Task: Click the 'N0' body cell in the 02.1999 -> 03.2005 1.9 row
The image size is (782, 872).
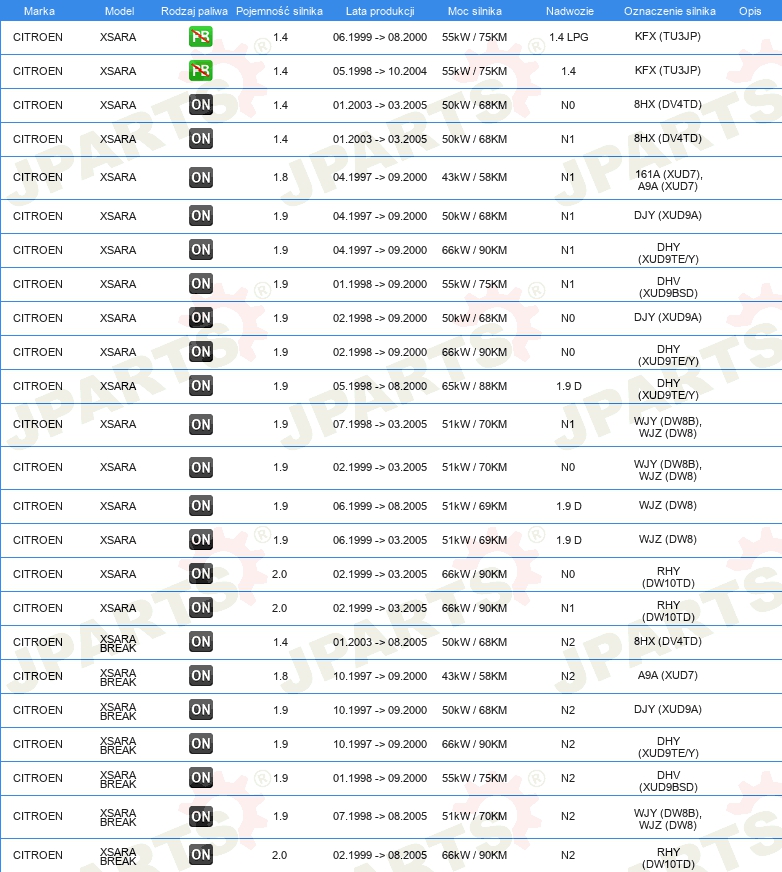Action: click(568, 467)
